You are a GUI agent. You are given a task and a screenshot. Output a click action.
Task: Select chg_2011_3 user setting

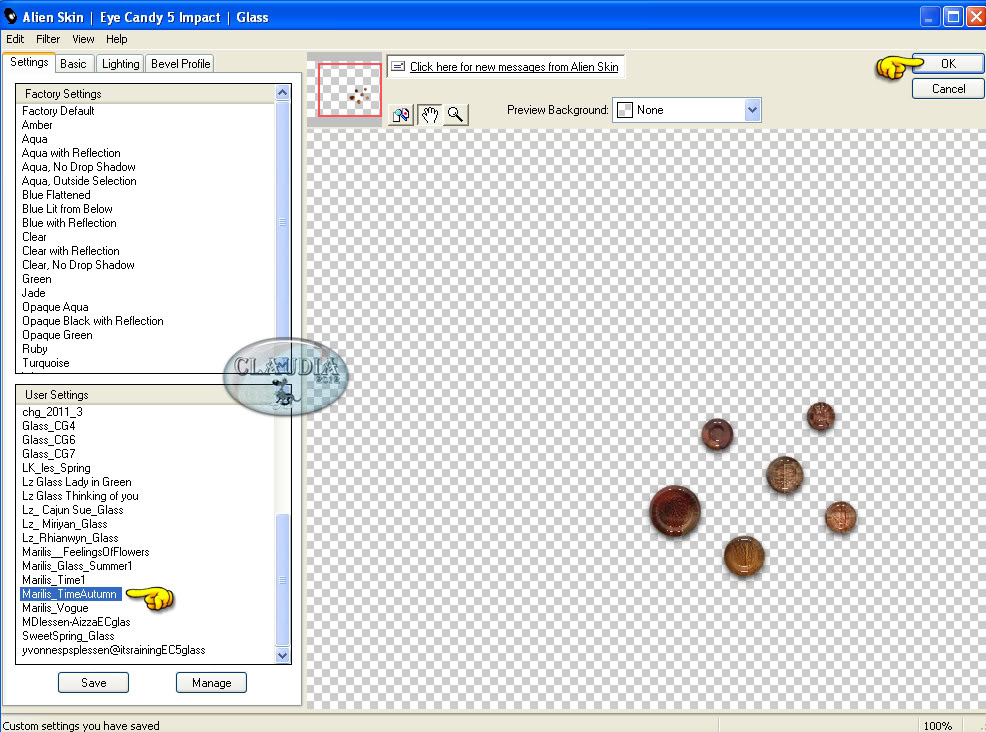(52, 412)
